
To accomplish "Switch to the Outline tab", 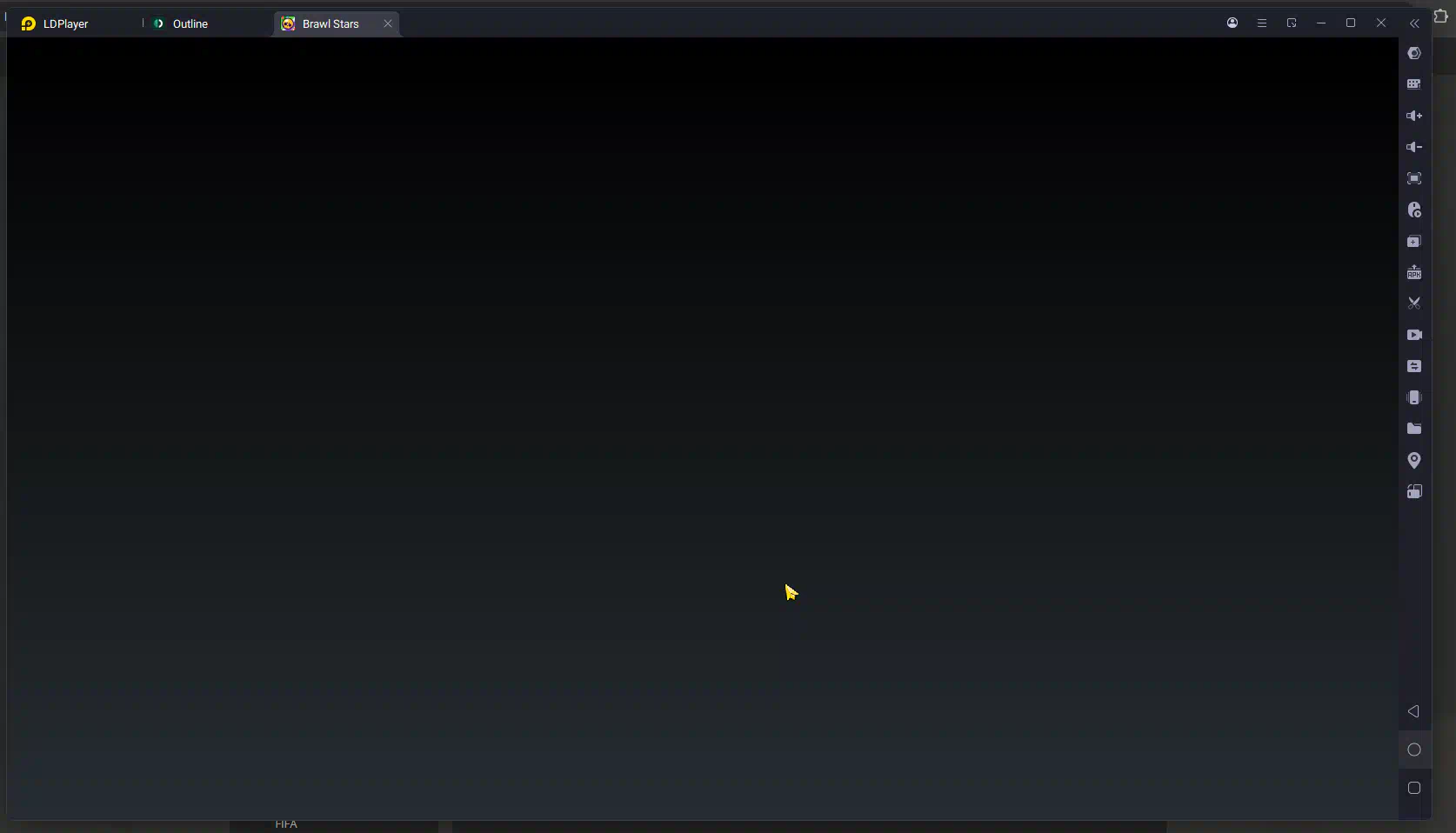I will [x=190, y=24].
